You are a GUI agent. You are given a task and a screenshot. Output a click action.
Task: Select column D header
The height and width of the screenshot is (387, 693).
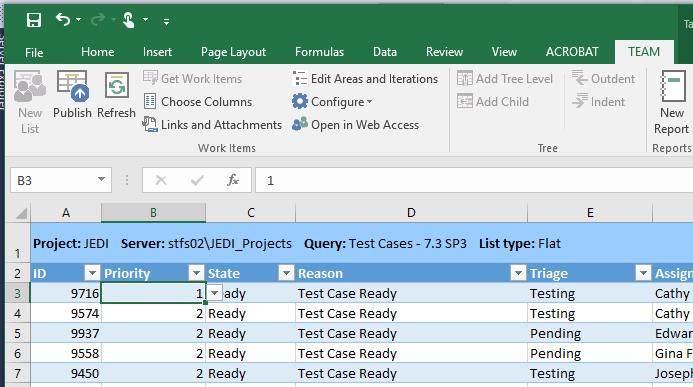(x=411, y=213)
